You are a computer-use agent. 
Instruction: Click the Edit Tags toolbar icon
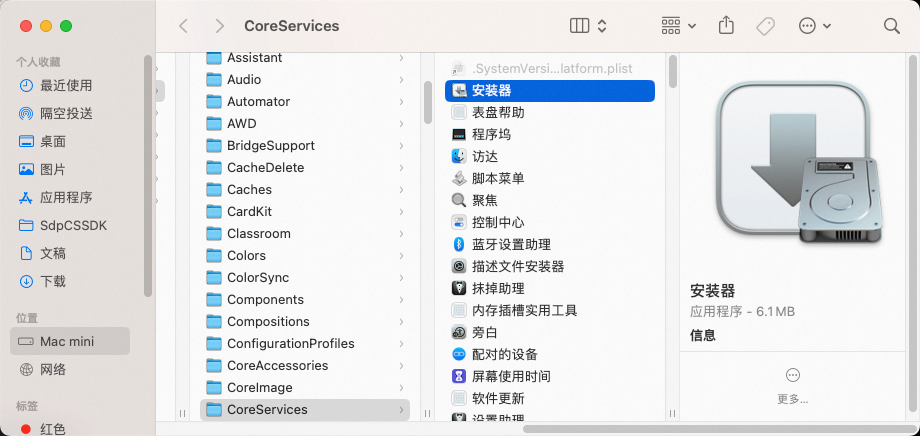click(x=765, y=26)
